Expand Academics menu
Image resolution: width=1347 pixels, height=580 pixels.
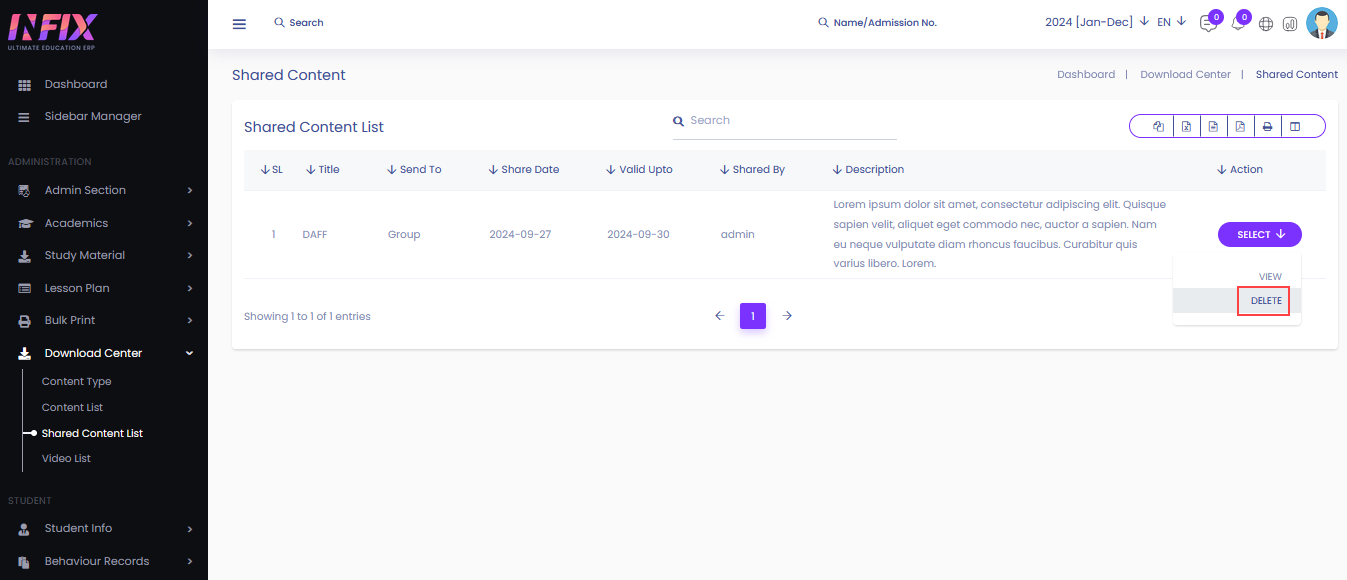[x=104, y=223]
